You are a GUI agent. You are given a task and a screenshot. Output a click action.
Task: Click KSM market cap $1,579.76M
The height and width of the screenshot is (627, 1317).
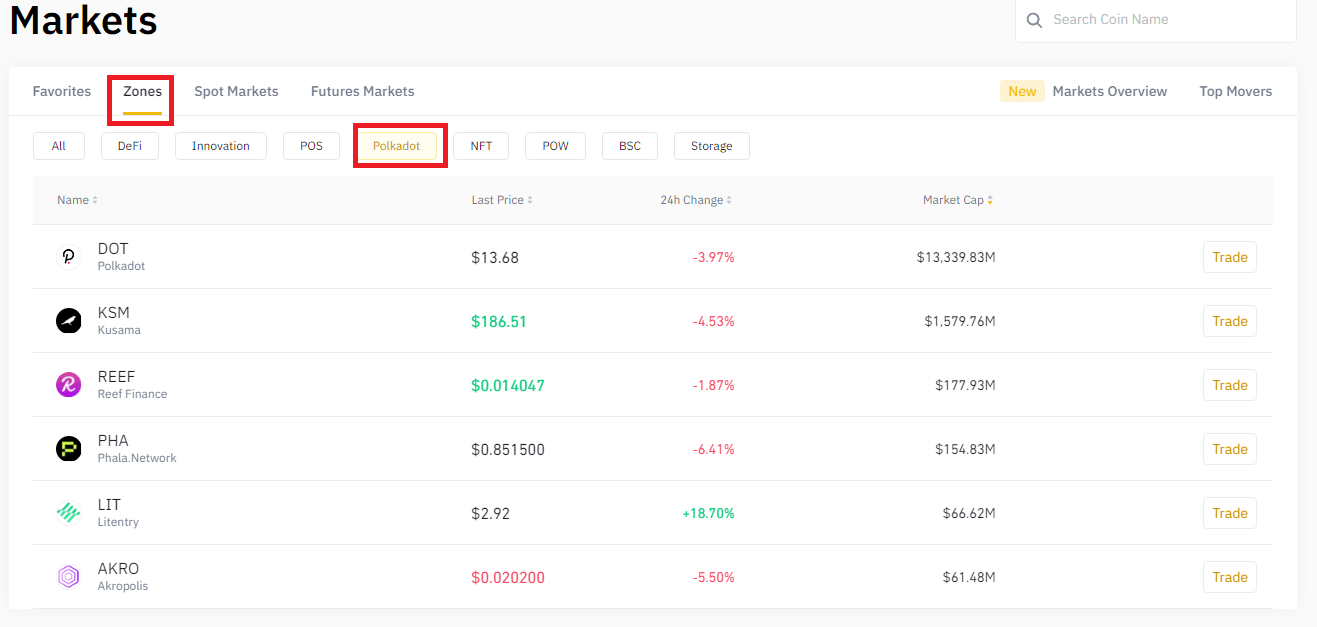pos(960,321)
